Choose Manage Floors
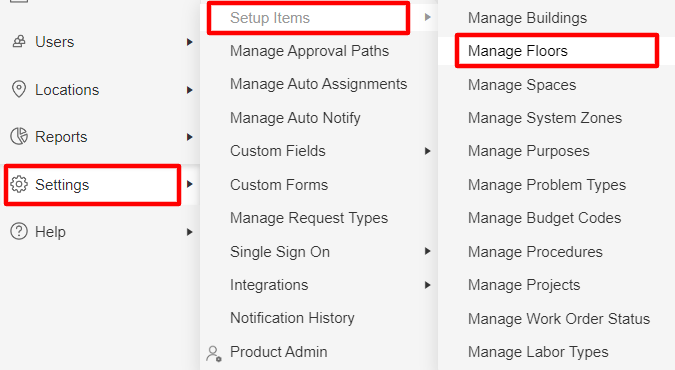The width and height of the screenshot is (675, 370). coord(518,51)
